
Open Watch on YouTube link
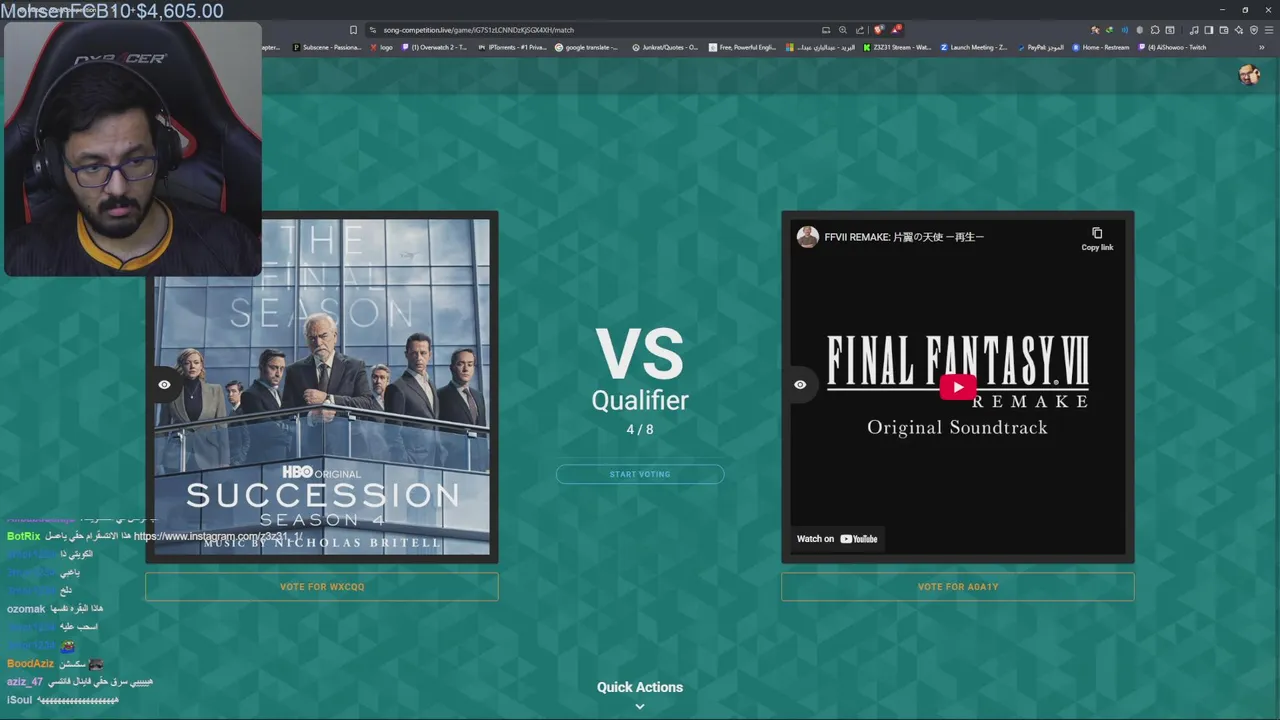tap(837, 539)
